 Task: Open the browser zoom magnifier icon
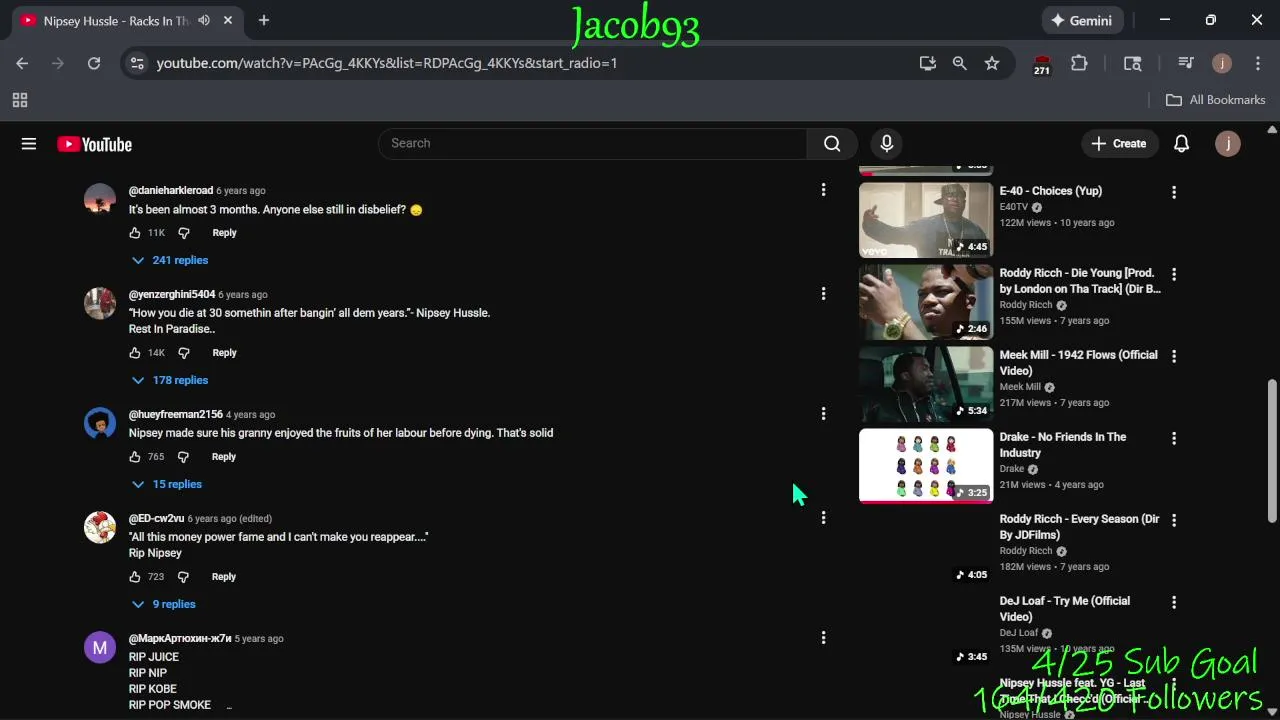pyautogui.click(x=959, y=63)
